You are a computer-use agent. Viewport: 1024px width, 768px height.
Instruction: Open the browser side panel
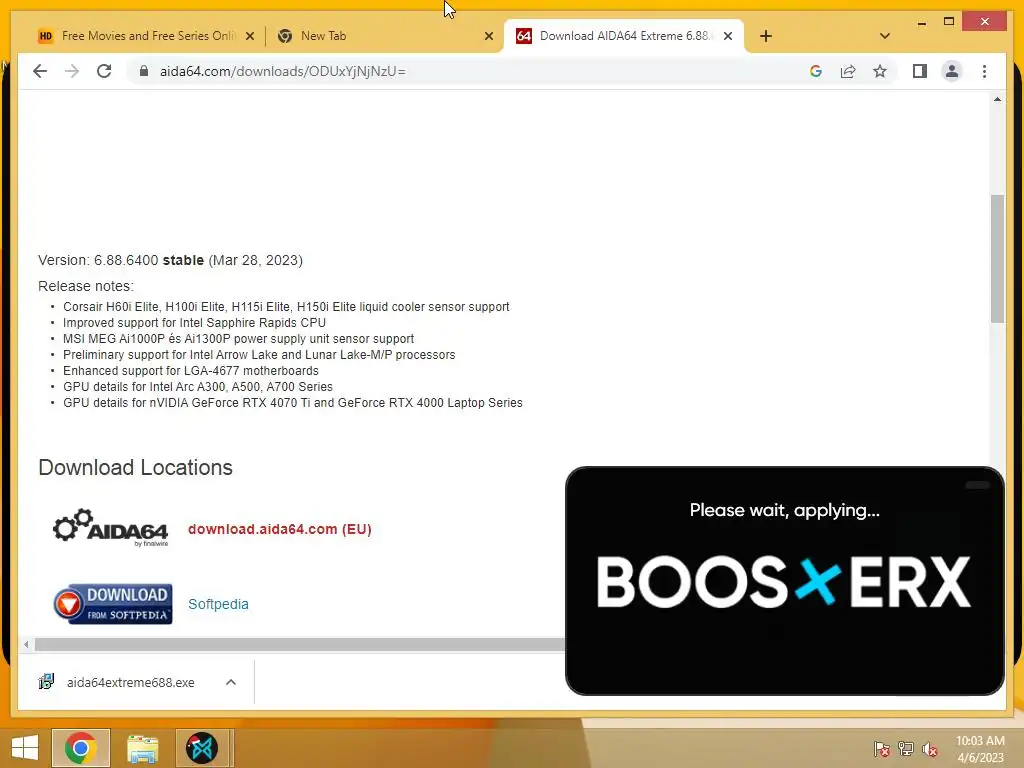click(920, 71)
